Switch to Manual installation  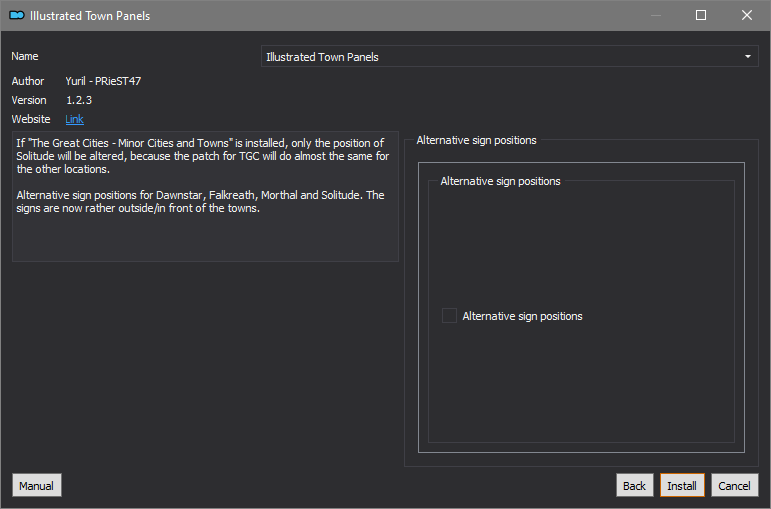(x=37, y=485)
